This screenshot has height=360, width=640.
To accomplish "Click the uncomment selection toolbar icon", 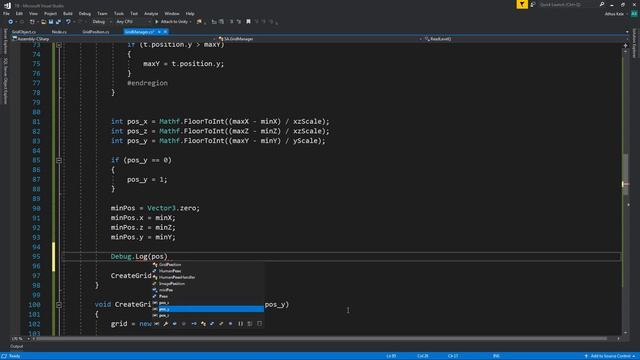I will click(x=239, y=22).
